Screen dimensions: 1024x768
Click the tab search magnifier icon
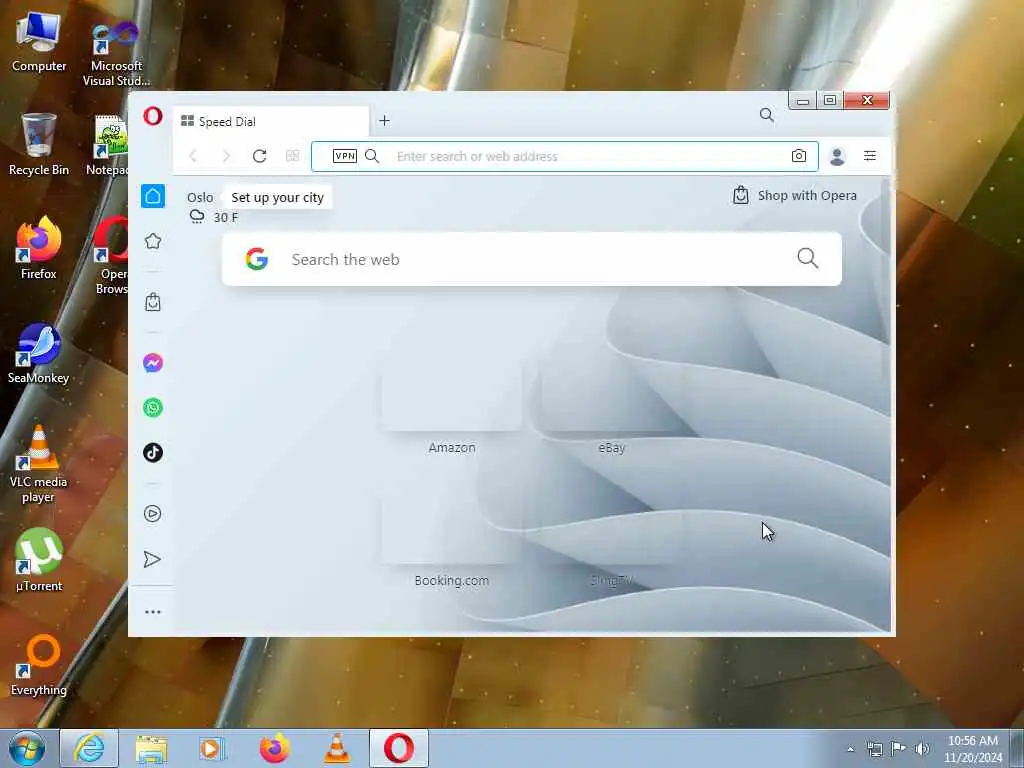pos(767,116)
